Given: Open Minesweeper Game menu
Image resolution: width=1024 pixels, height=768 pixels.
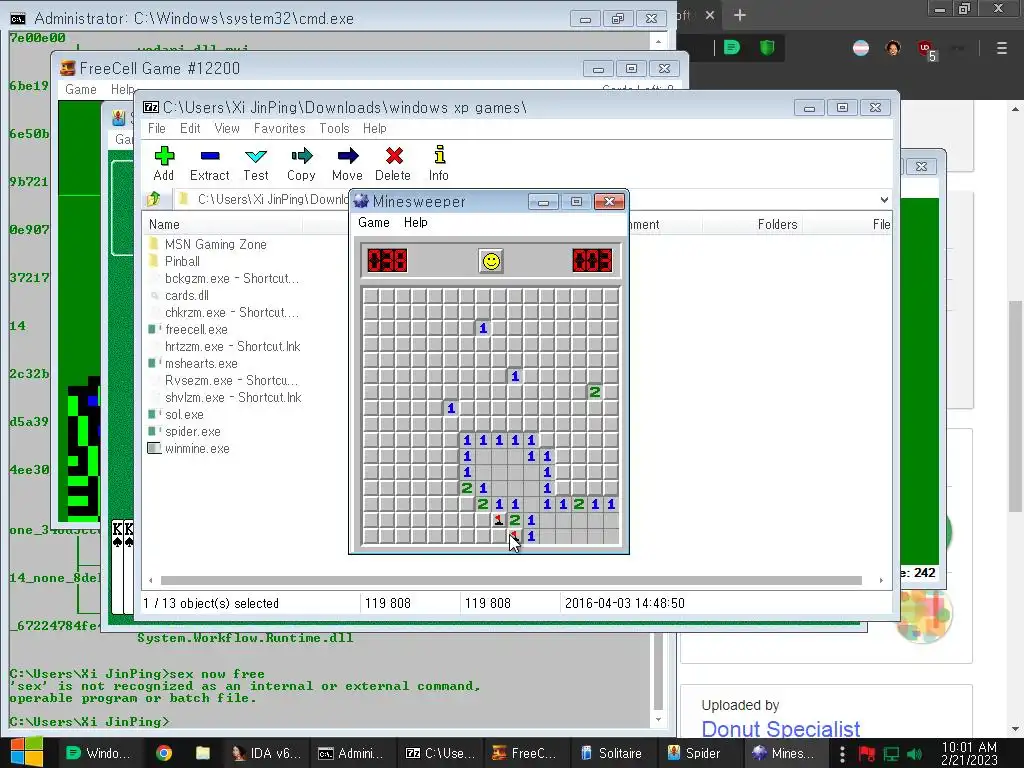Looking at the screenshot, I should pyautogui.click(x=374, y=223).
